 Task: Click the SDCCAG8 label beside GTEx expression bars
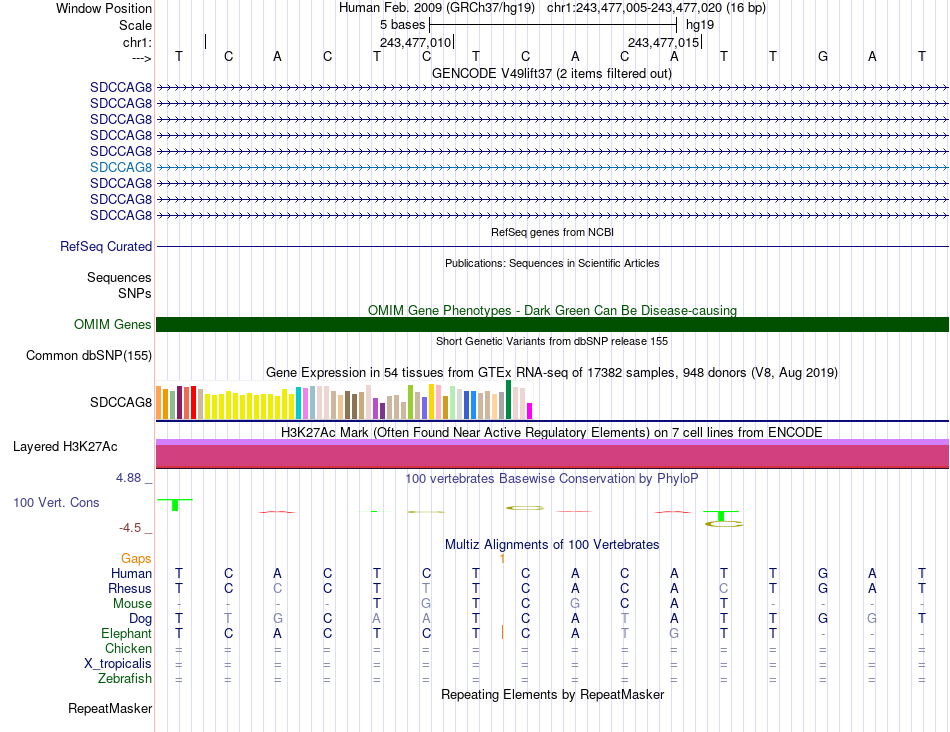121,402
